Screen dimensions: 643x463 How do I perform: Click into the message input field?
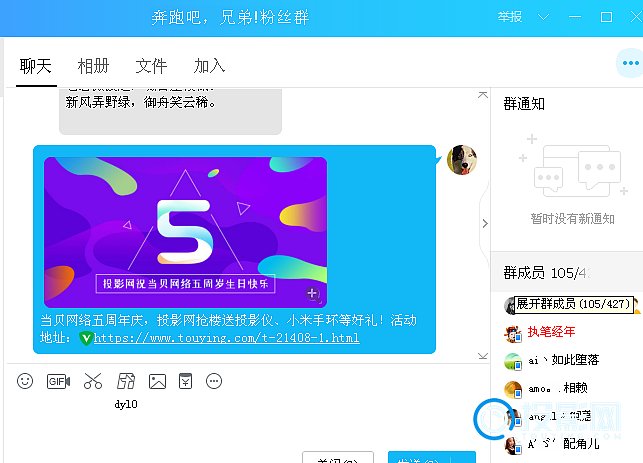click(x=246, y=422)
